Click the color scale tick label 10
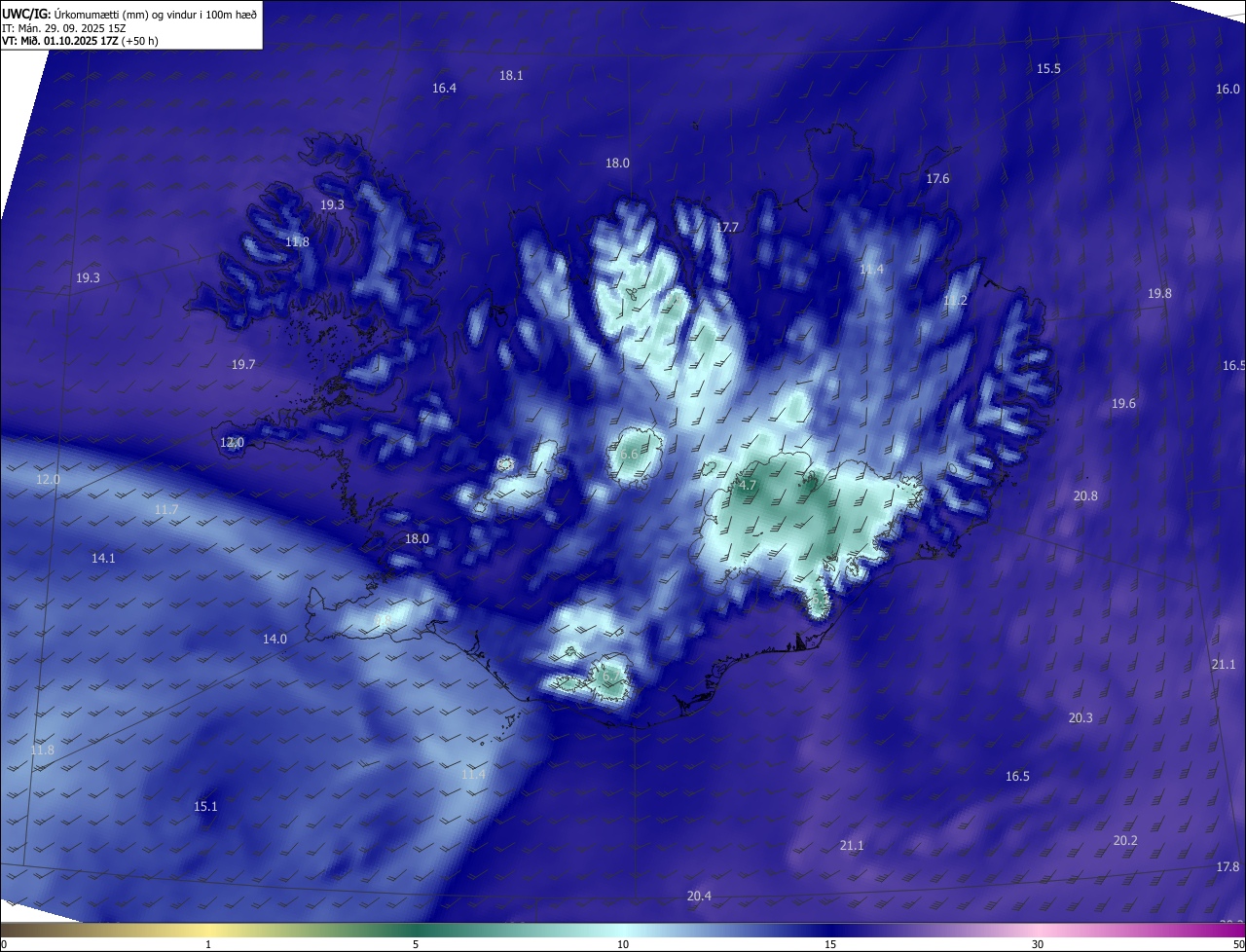Viewport: 1246px width, 952px height. tap(623, 944)
